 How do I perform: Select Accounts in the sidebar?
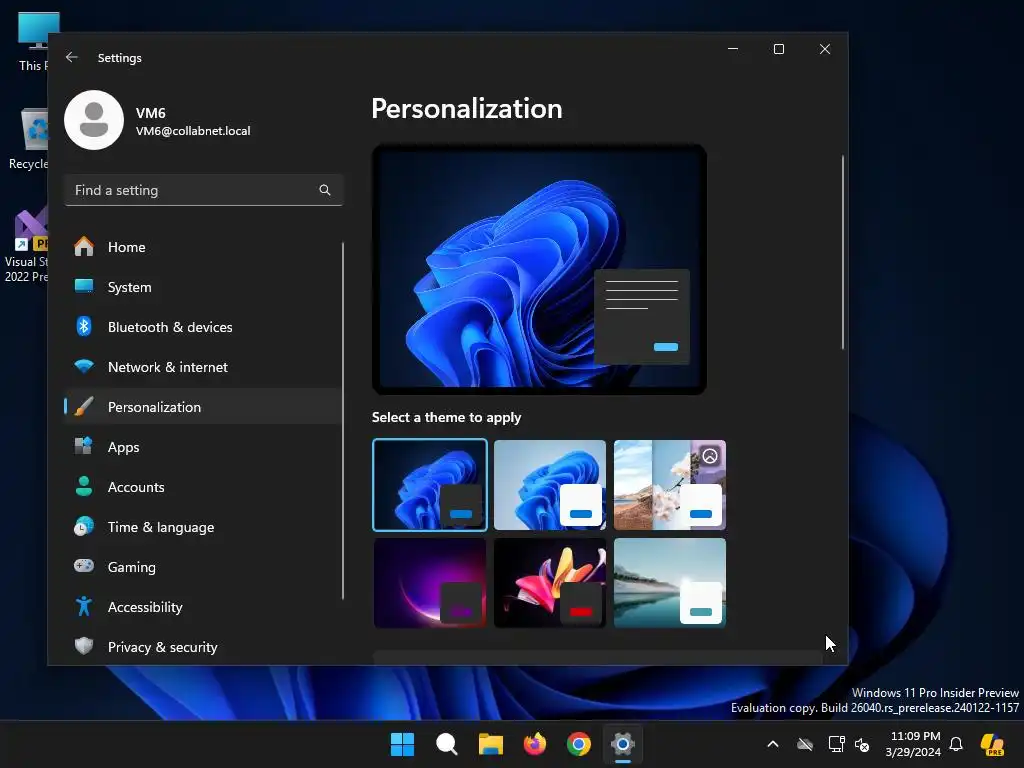203,487
